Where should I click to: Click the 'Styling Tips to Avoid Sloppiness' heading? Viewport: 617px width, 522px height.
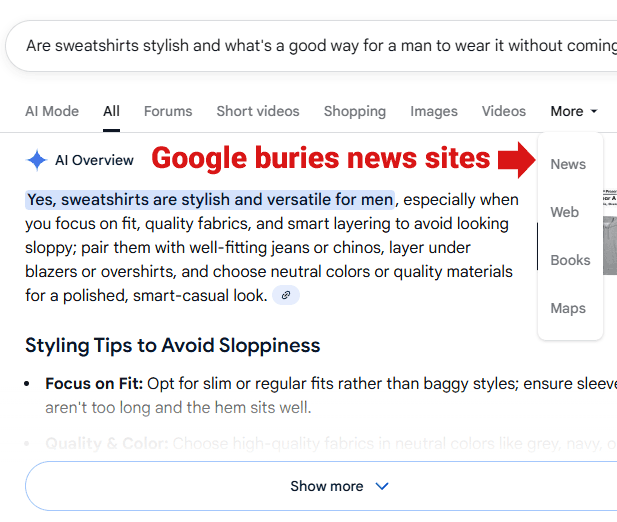172,345
